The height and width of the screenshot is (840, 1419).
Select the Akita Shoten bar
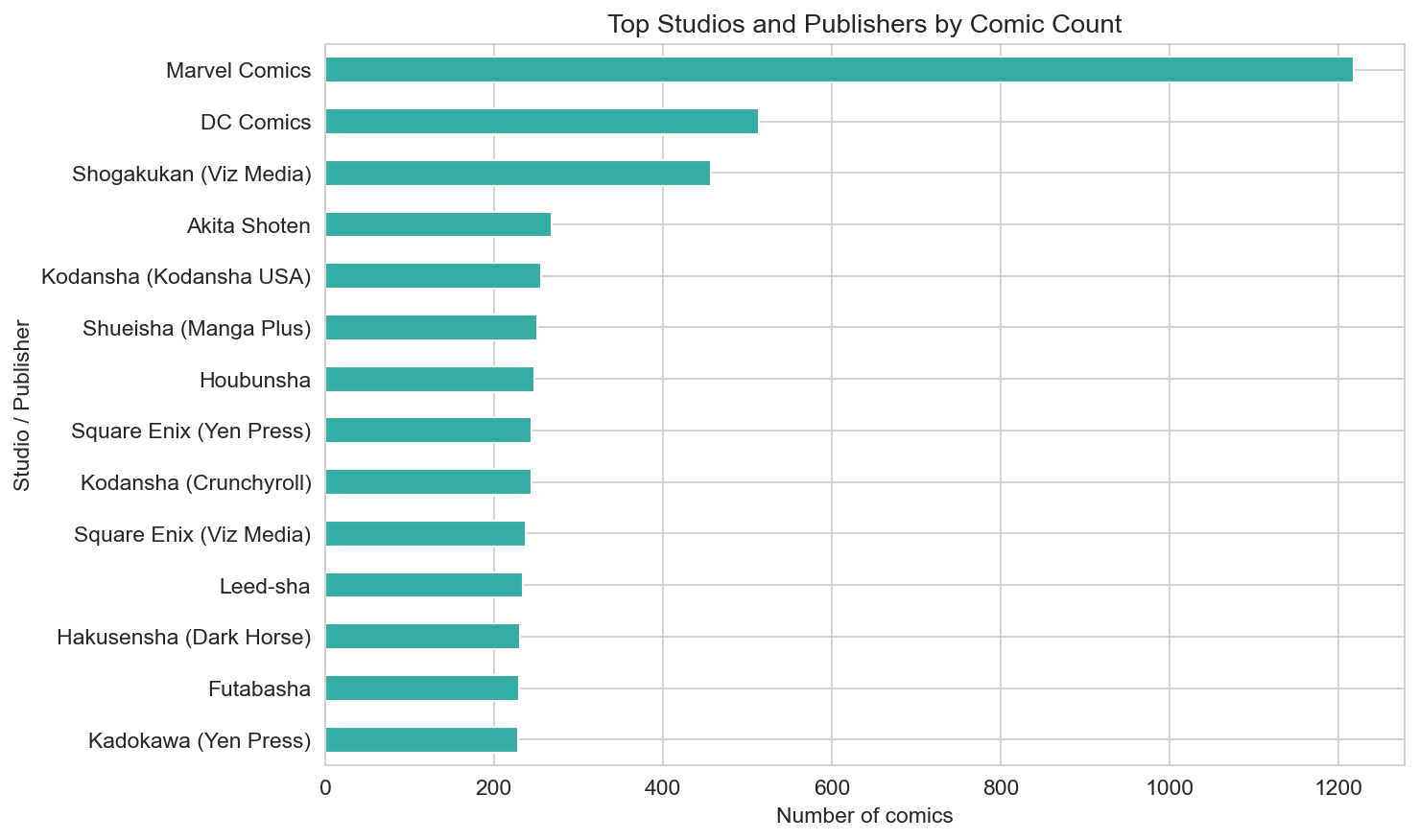tap(438, 225)
